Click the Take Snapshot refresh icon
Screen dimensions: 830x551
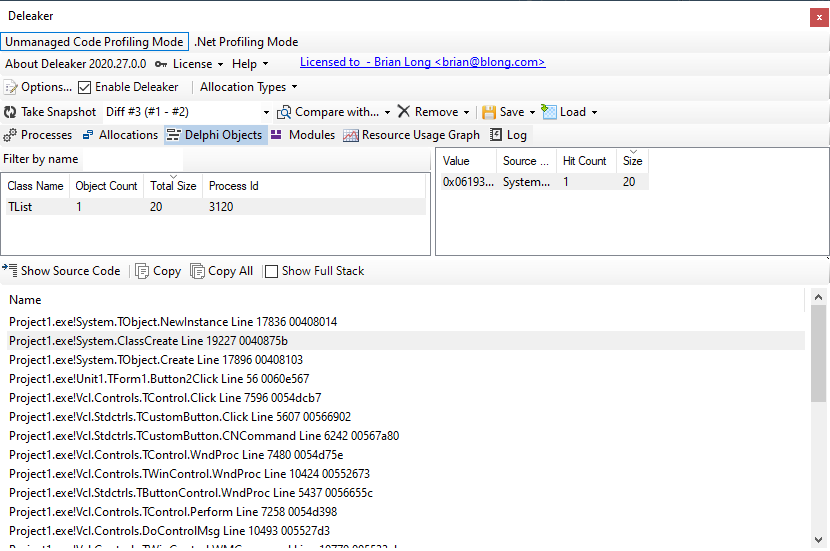click(10, 112)
